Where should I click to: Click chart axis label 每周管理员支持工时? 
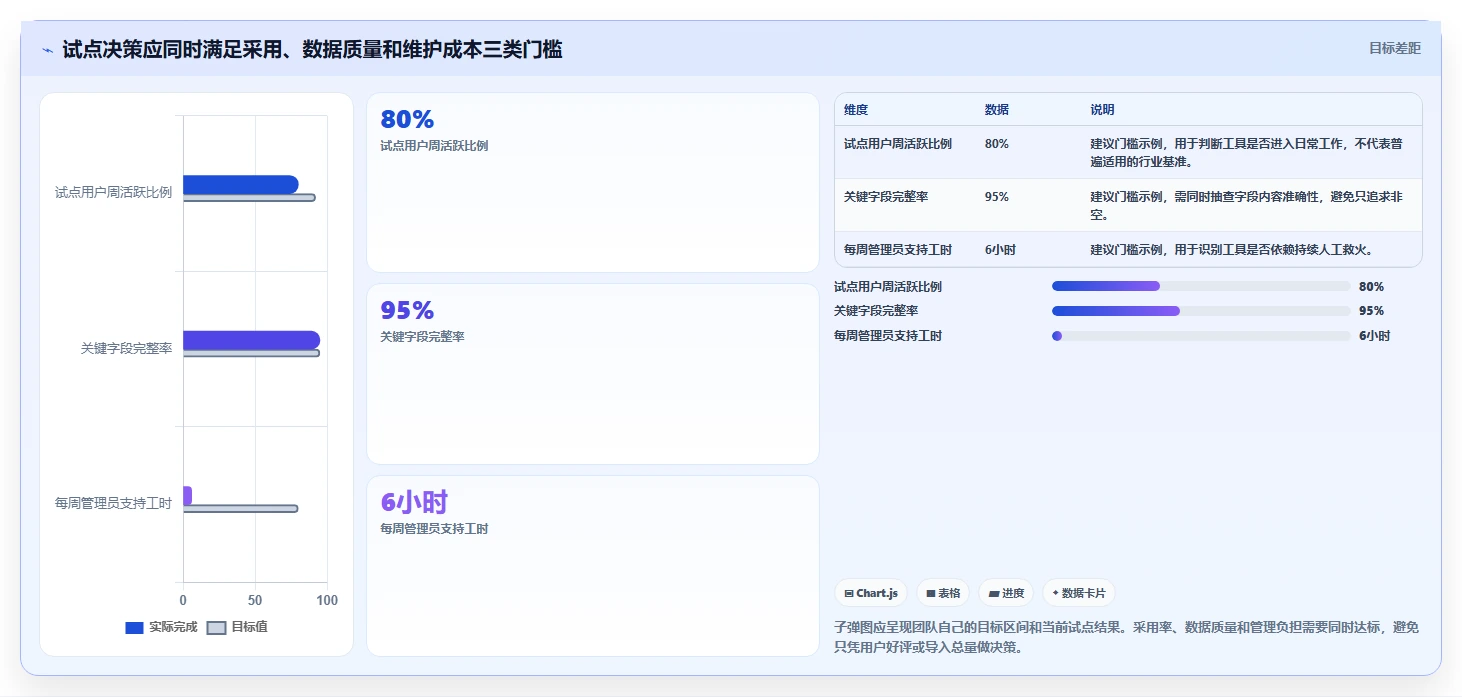[x=113, y=504]
